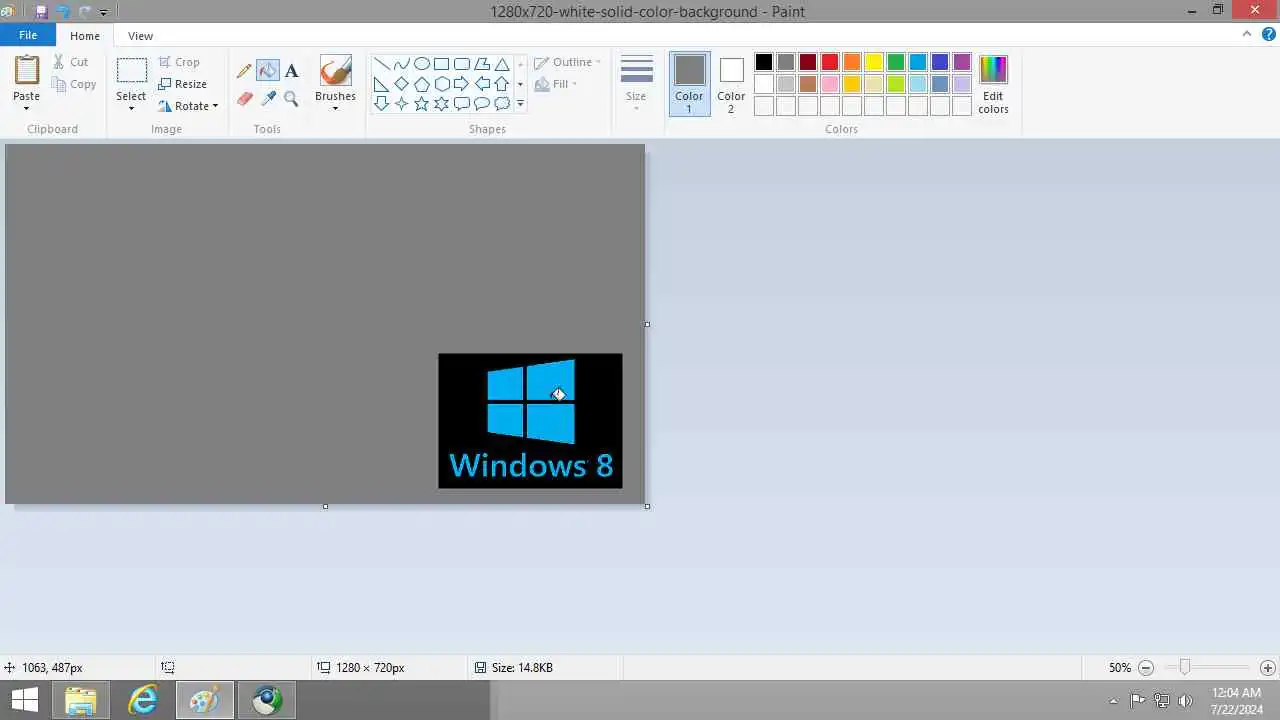Viewport: 1280px width, 720px height.
Task: Open File Explorer from the taskbar
Action: point(81,700)
